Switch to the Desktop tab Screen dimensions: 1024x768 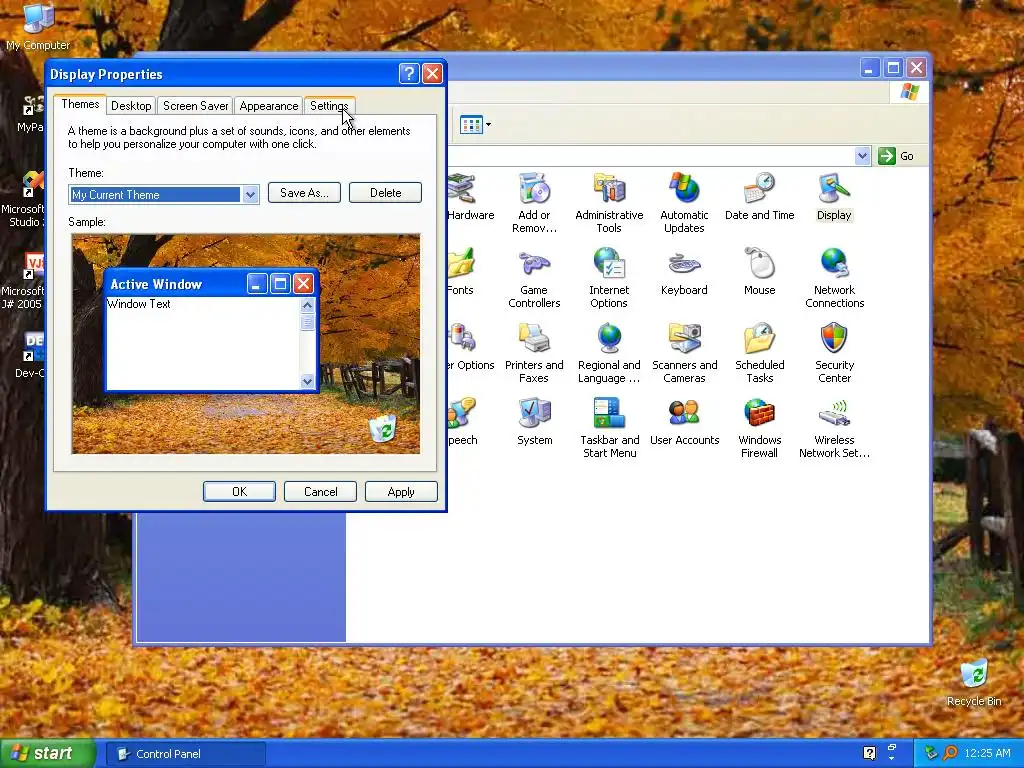(131, 106)
